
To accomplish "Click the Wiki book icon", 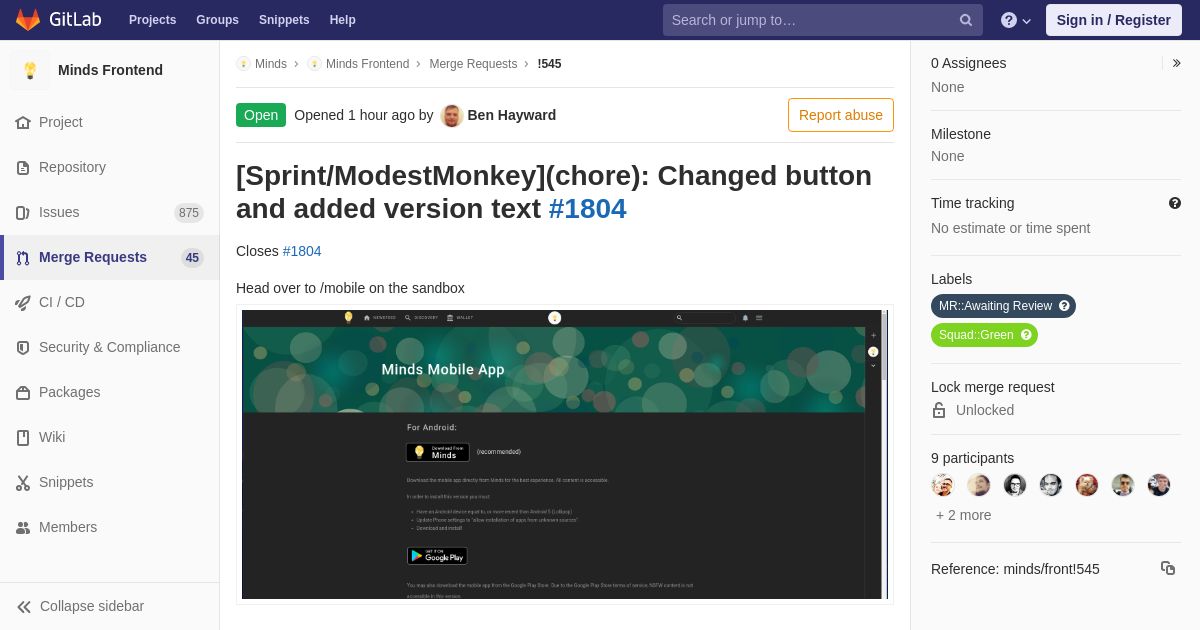I will pos(23,437).
